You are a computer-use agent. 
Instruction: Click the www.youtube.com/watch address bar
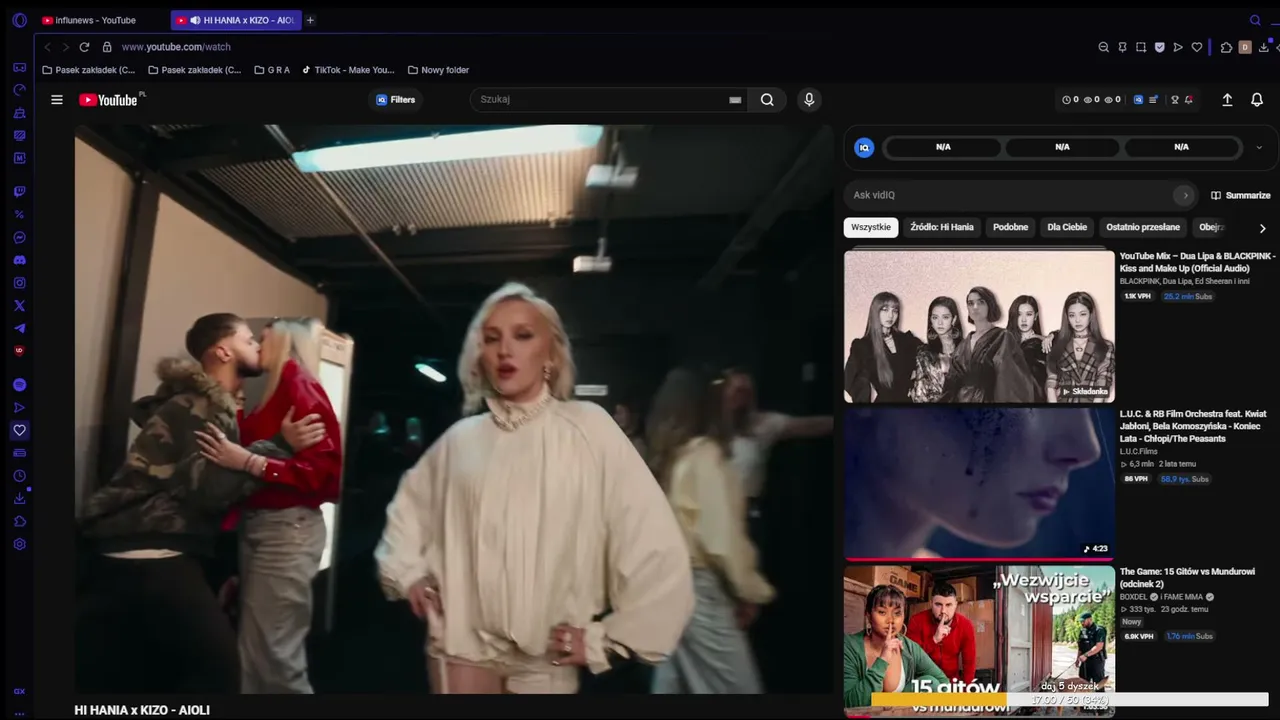176,47
